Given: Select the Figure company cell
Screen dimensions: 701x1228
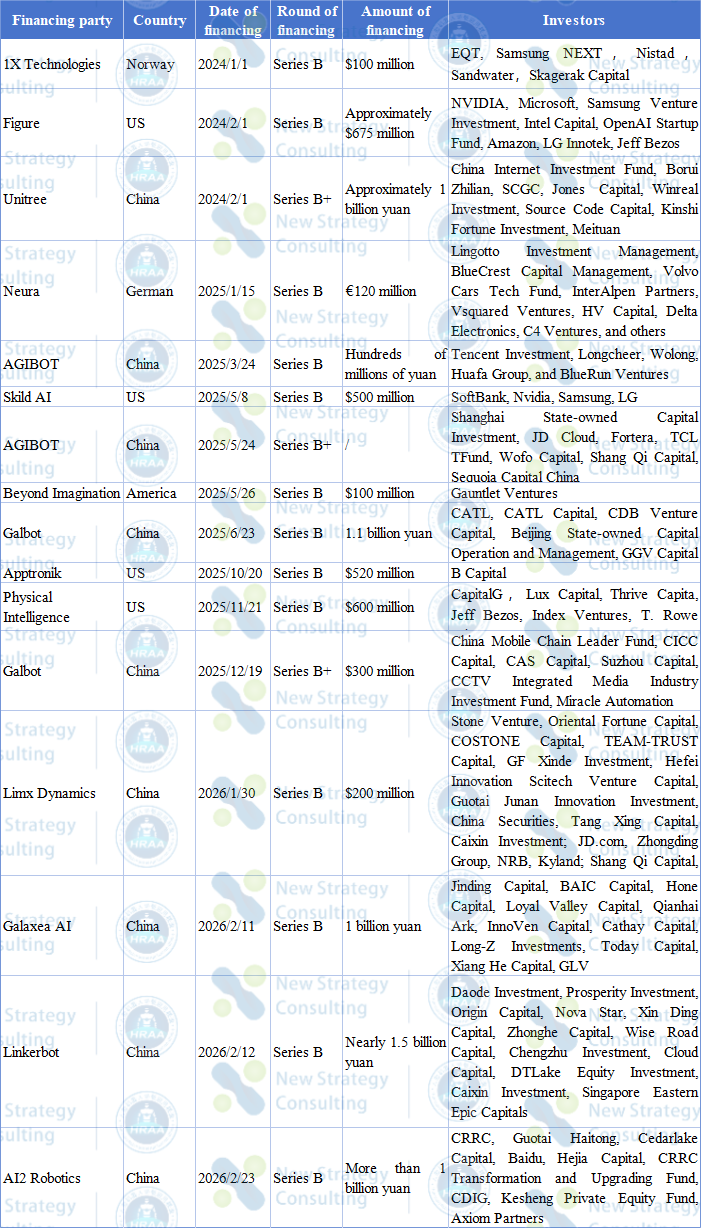Looking at the screenshot, I should point(23,123).
